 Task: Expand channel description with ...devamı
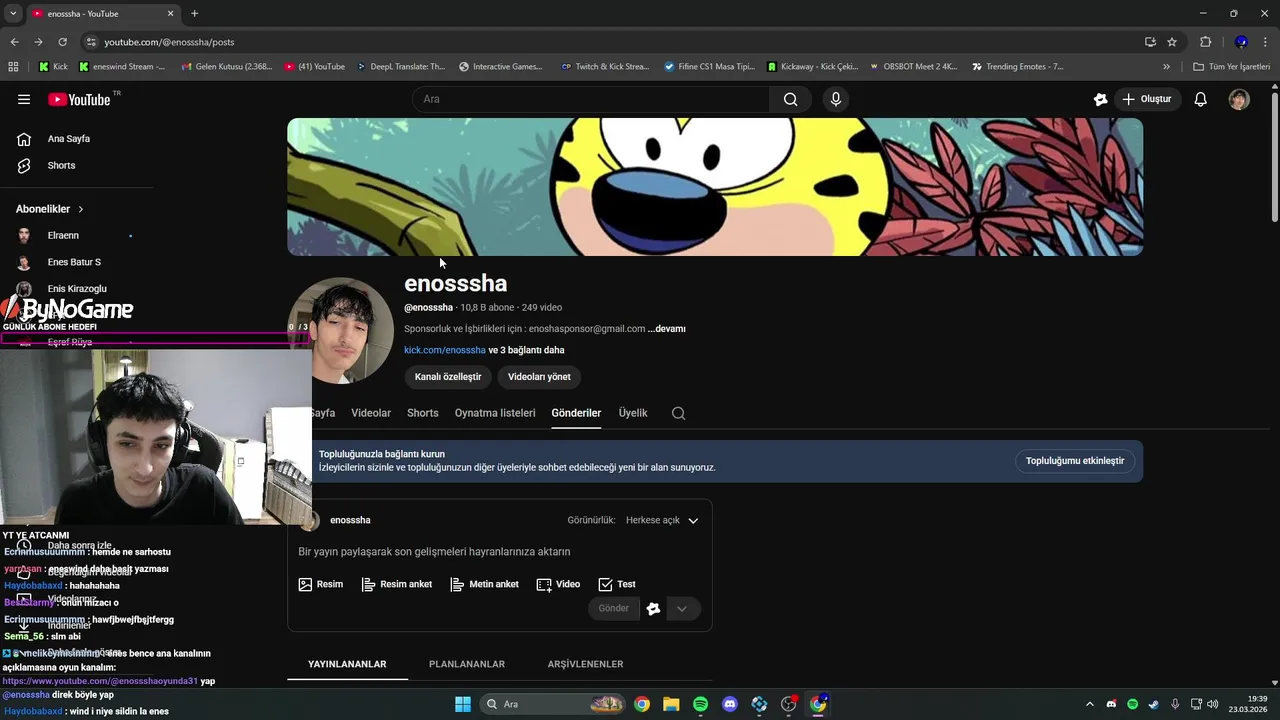(667, 329)
